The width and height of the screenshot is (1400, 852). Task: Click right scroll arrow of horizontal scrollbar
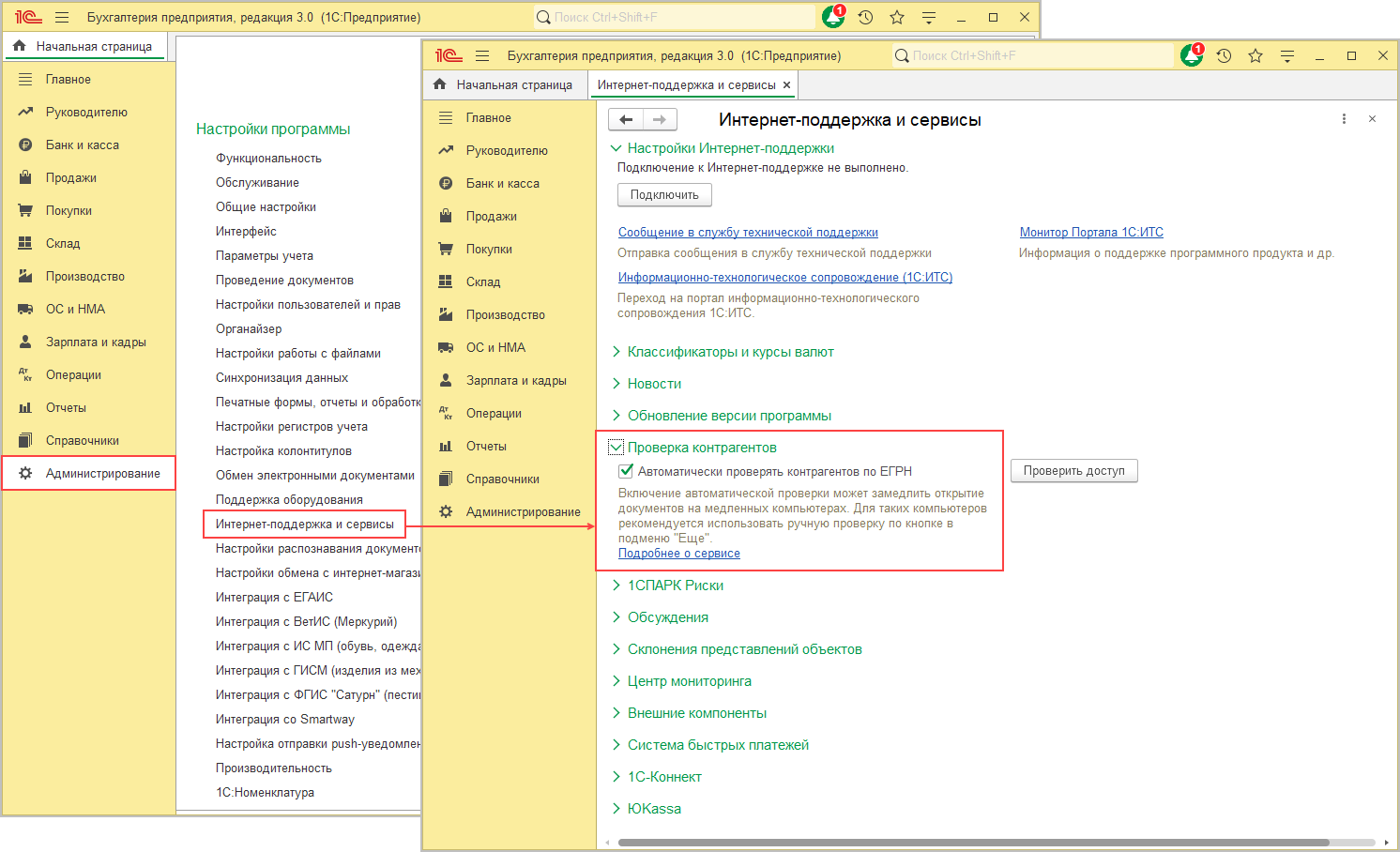coord(1386,843)
